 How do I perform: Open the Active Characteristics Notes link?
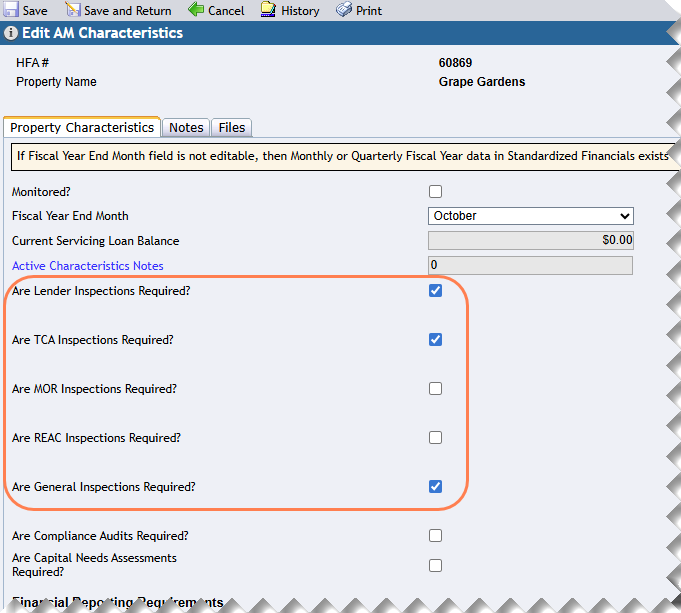click(x=88, y=266)
